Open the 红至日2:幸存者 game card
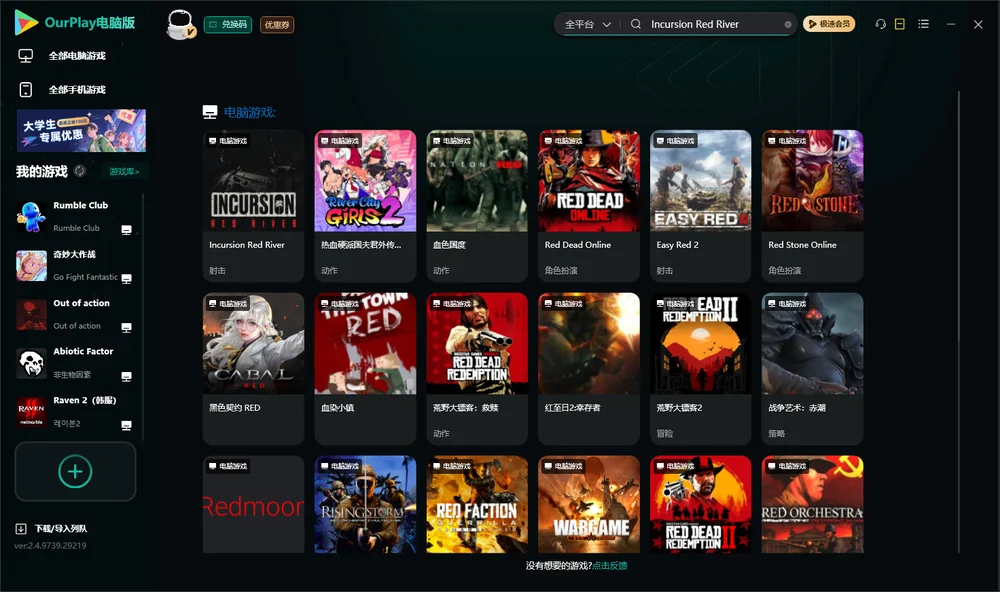This screenshot has width=1000, height=592. click(x=589, y=368)
